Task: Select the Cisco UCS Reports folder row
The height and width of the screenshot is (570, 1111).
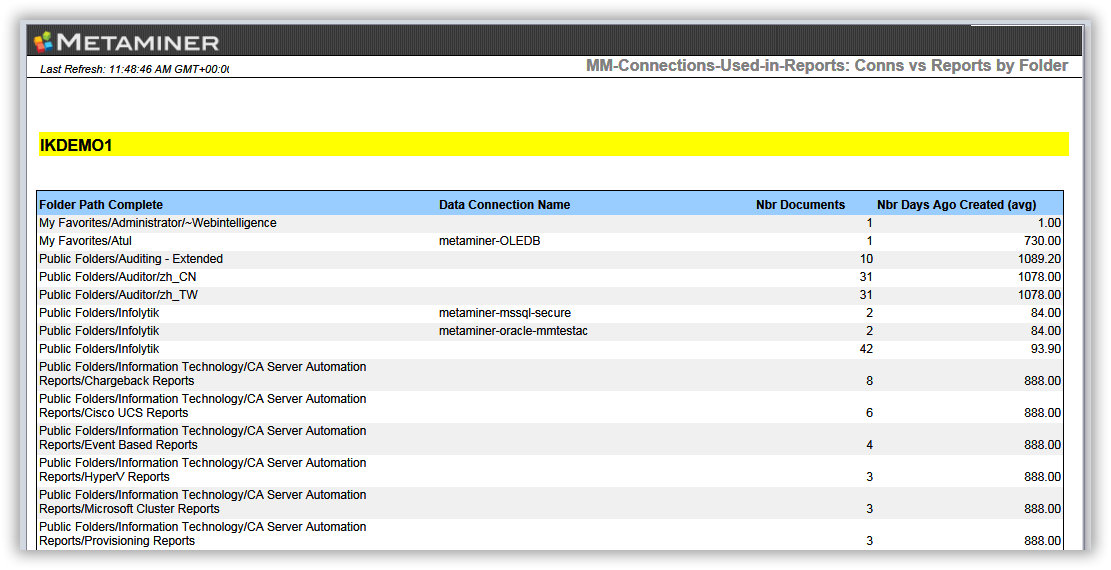Action: [550, 406]
